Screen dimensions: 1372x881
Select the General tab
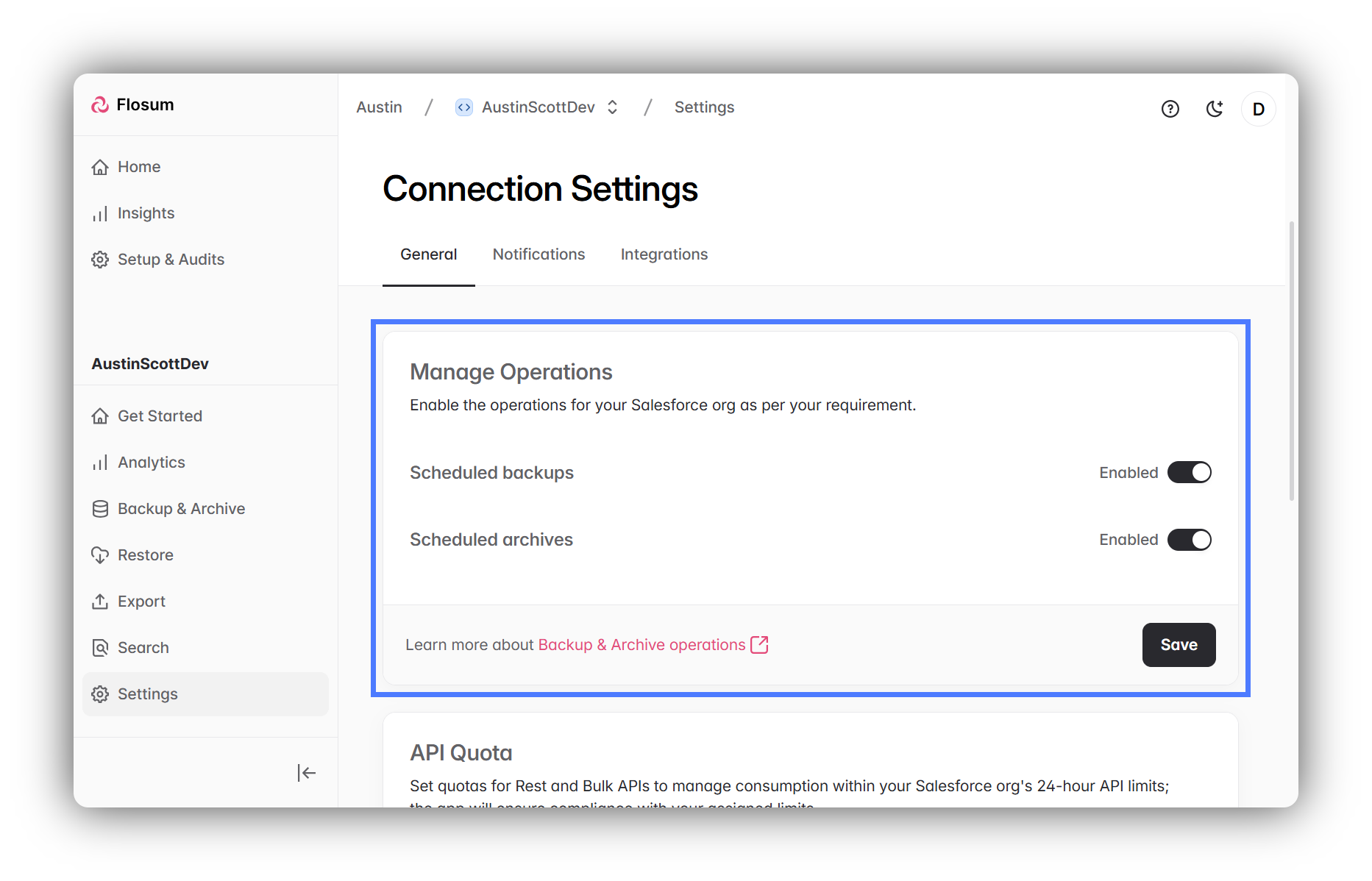click(428, 254)
